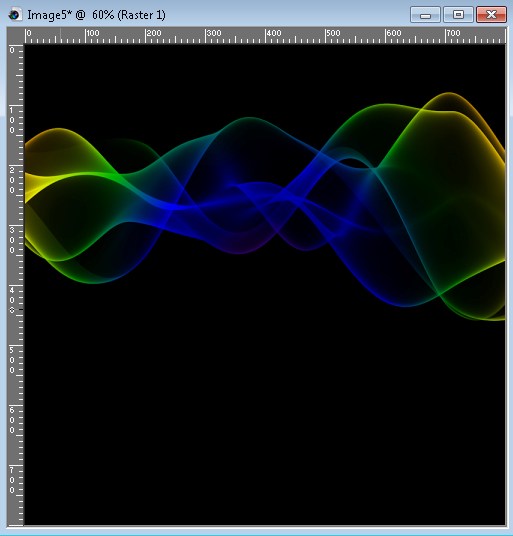This screenshot has height=536, width=513.
Task: Click the 700 mark on vertical ruler
Action: (12, 480)
